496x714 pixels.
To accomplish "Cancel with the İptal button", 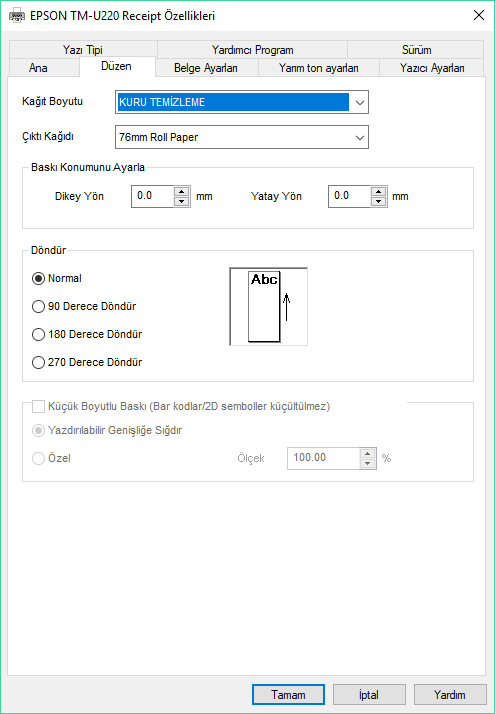I will pos(369,695).
